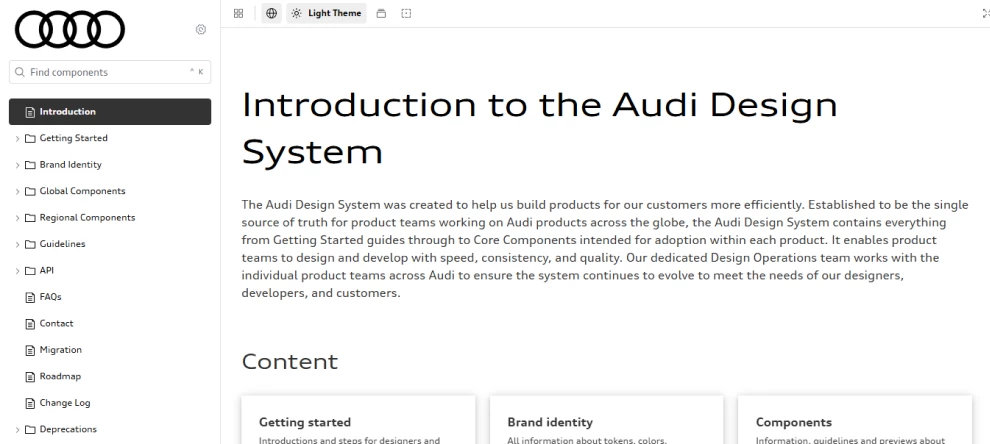Image resolution: width=990 pixels, height=444 pixels.
Task: Open the API folder label
Action: tap(46, 271)
